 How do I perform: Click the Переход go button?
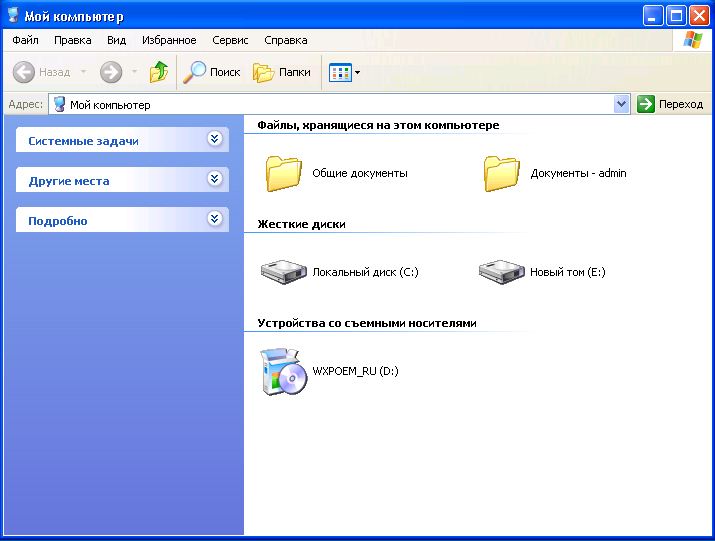click(x=670, y=104)
